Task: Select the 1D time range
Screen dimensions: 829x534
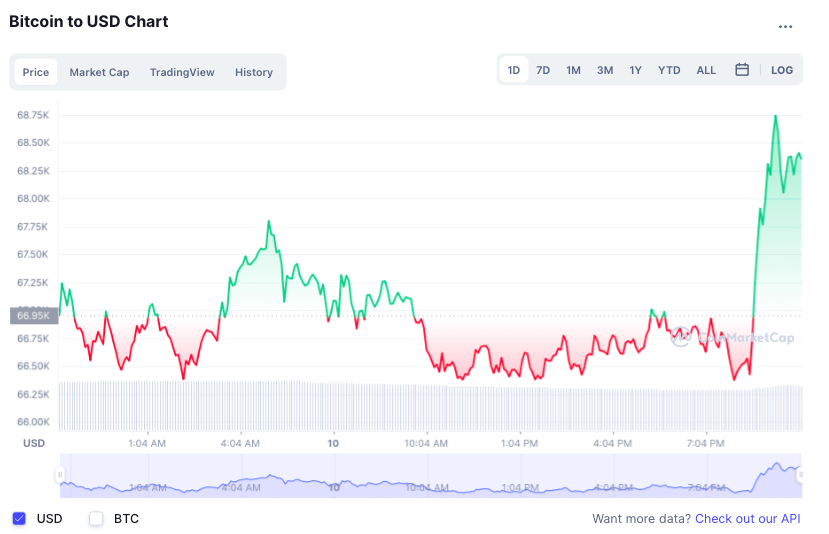Action: pyautogui.click(x=514, y=70)
